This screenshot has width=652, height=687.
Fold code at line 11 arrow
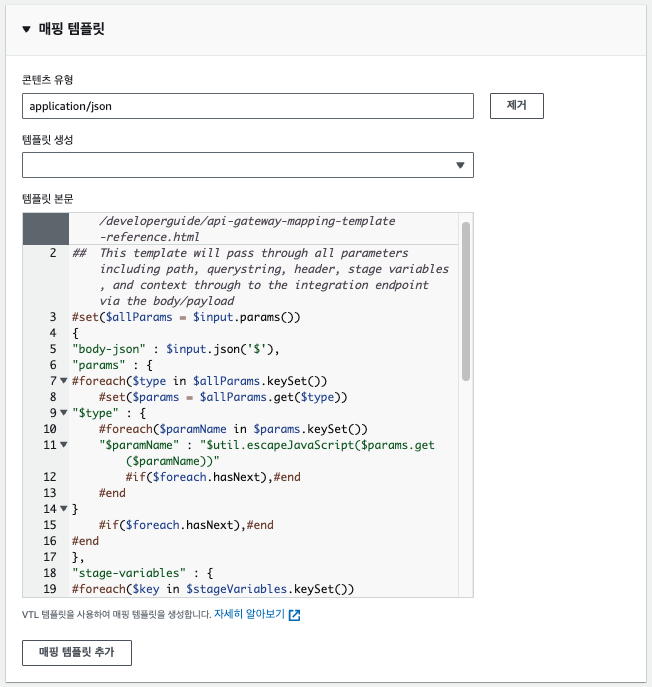click(x=64, y=445)
